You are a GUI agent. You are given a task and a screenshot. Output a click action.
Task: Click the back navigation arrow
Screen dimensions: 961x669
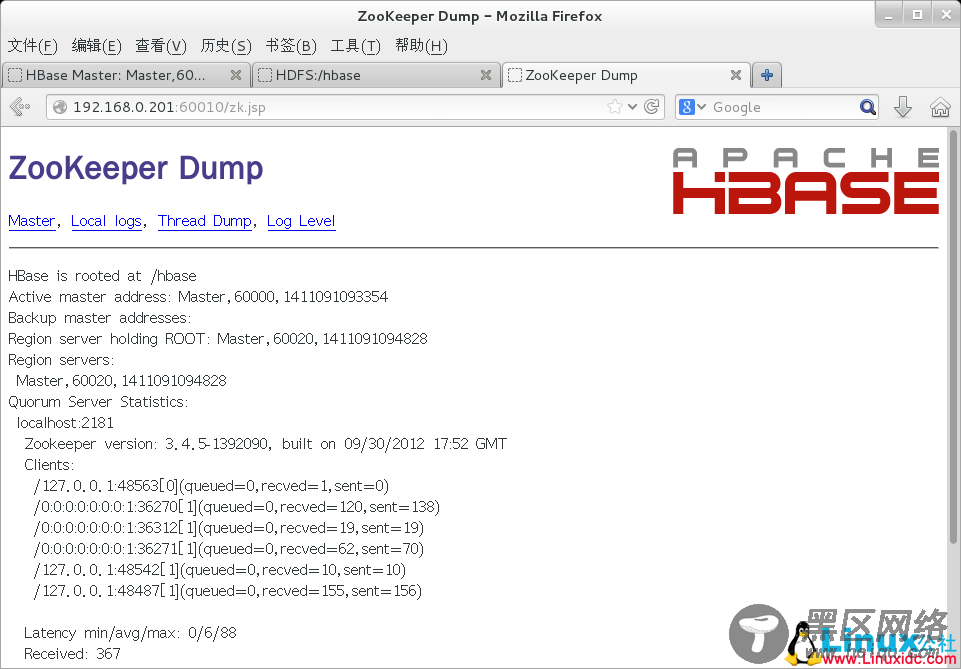(20, 107)
